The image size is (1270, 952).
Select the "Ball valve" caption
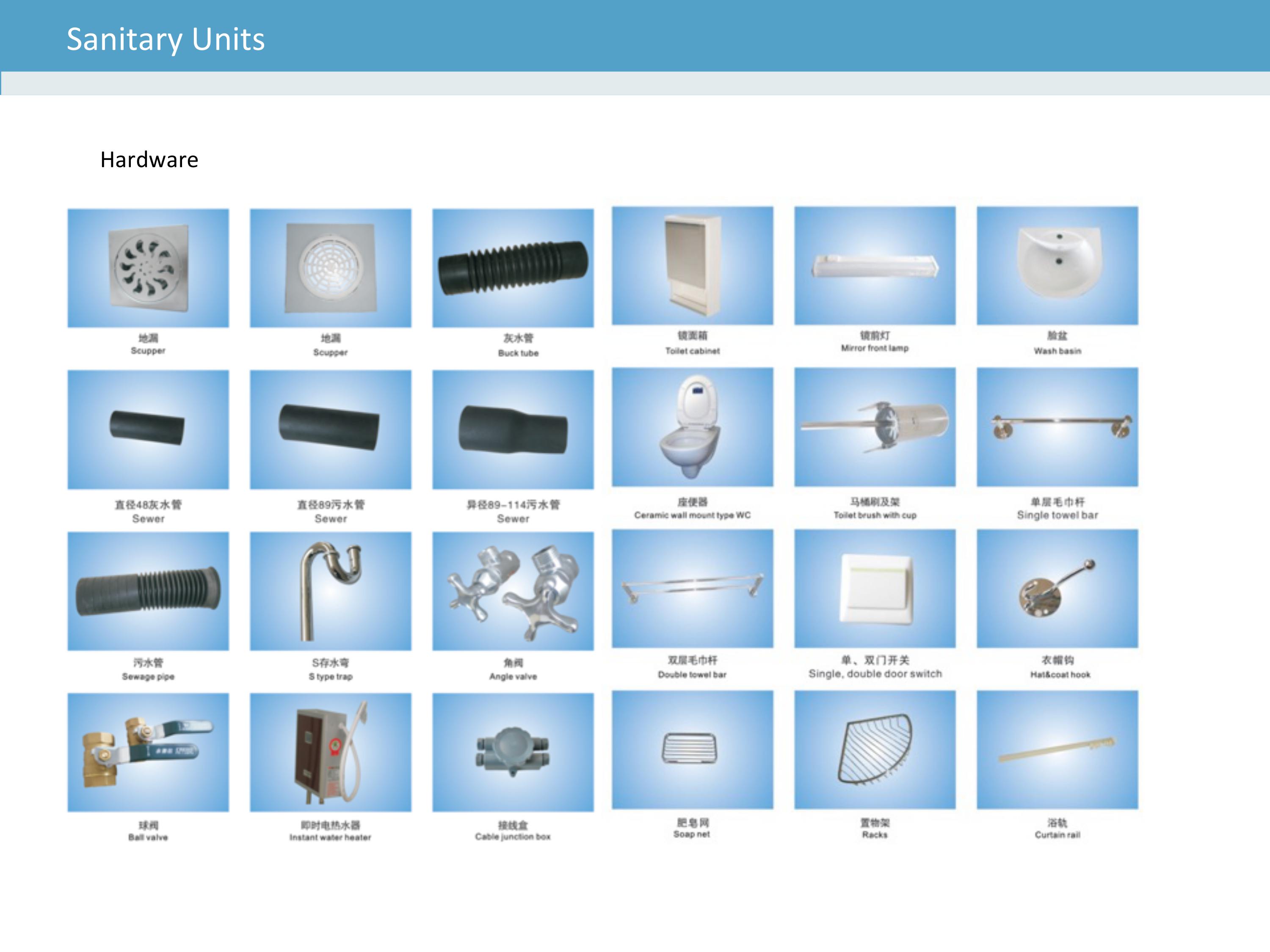[148, 838]
